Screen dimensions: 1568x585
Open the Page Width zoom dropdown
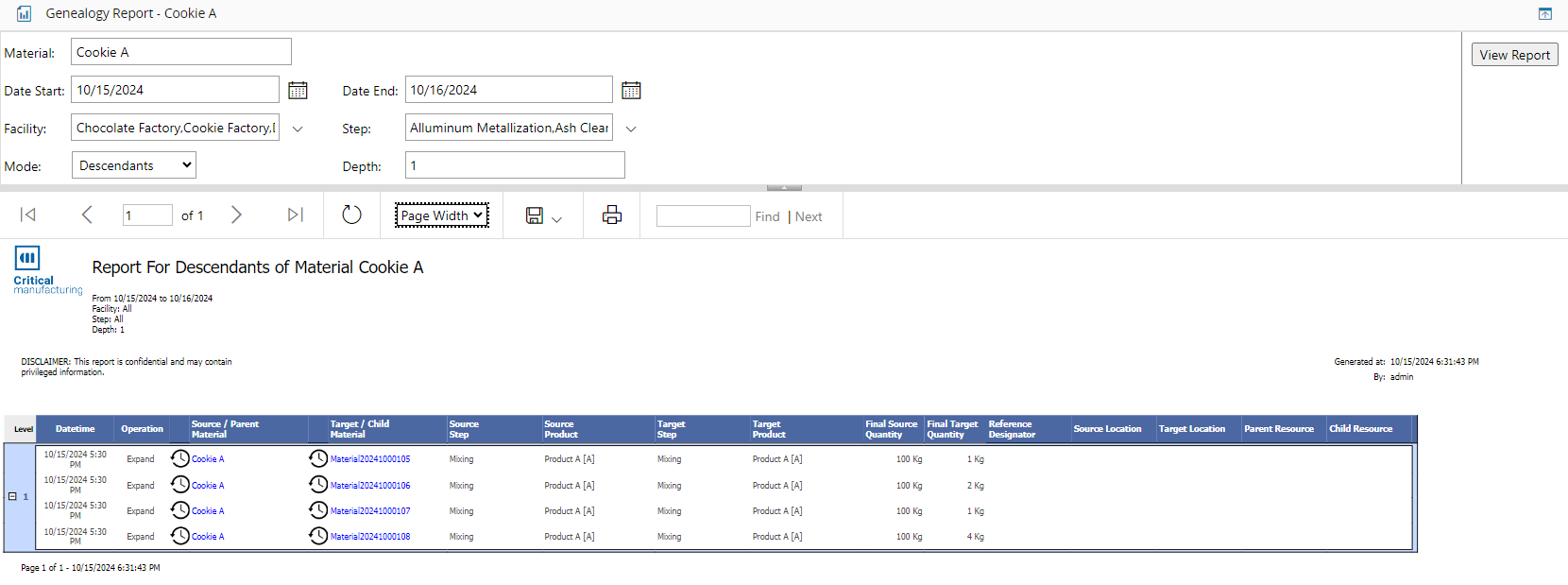coord(441,215)
